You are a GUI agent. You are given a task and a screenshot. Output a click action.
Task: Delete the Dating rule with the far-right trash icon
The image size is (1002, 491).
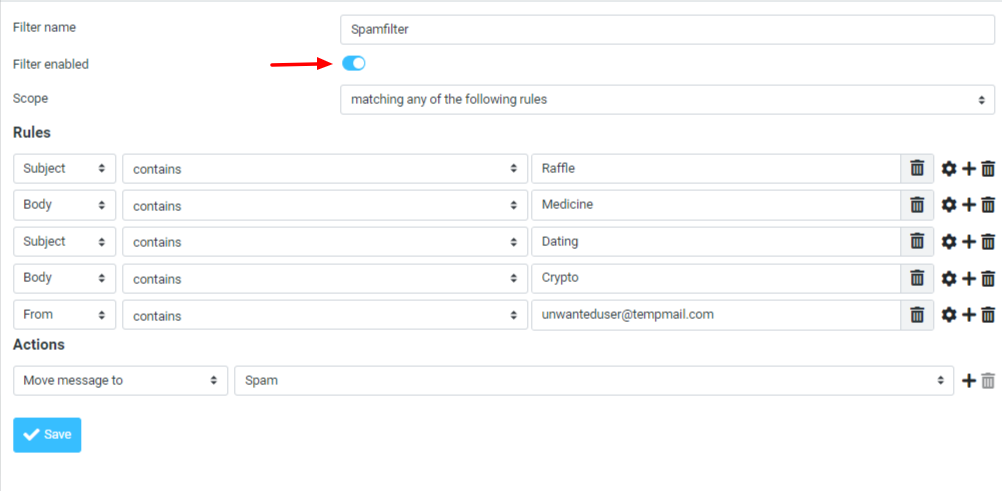[x=988, y=242]
